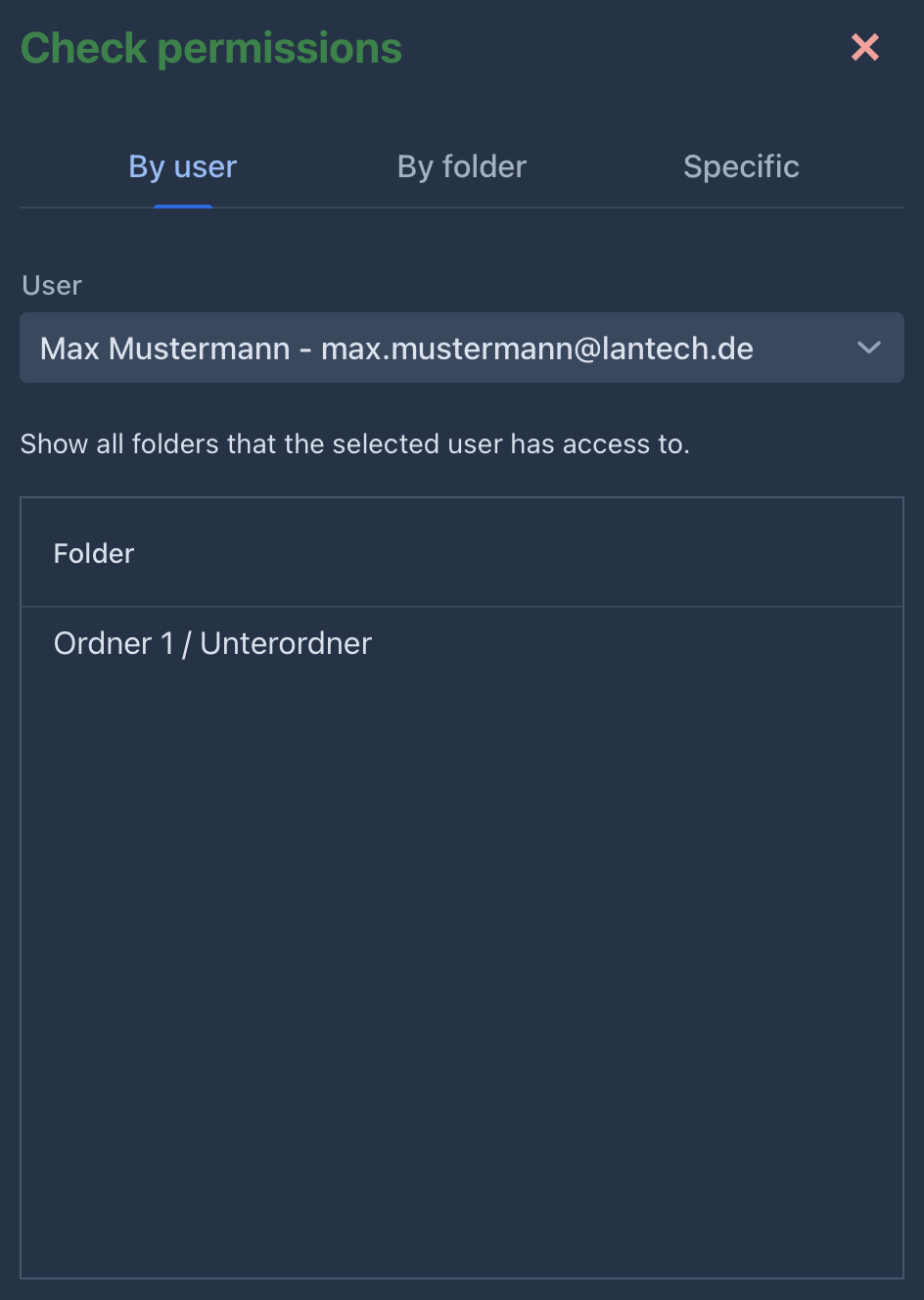The image size is (924, 1300).
Task: Click the blue underline beneath By user
Action: coord(183,206)
